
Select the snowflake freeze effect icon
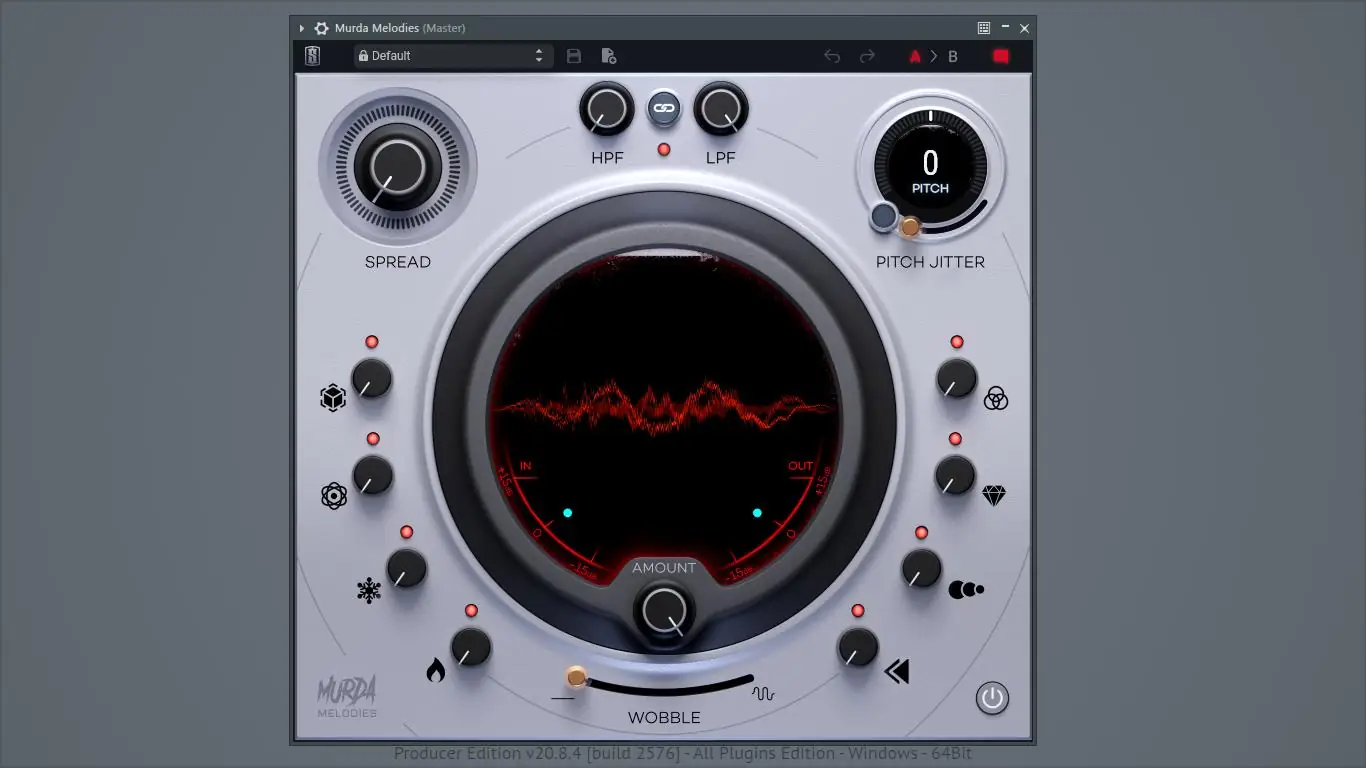[368, 591]
